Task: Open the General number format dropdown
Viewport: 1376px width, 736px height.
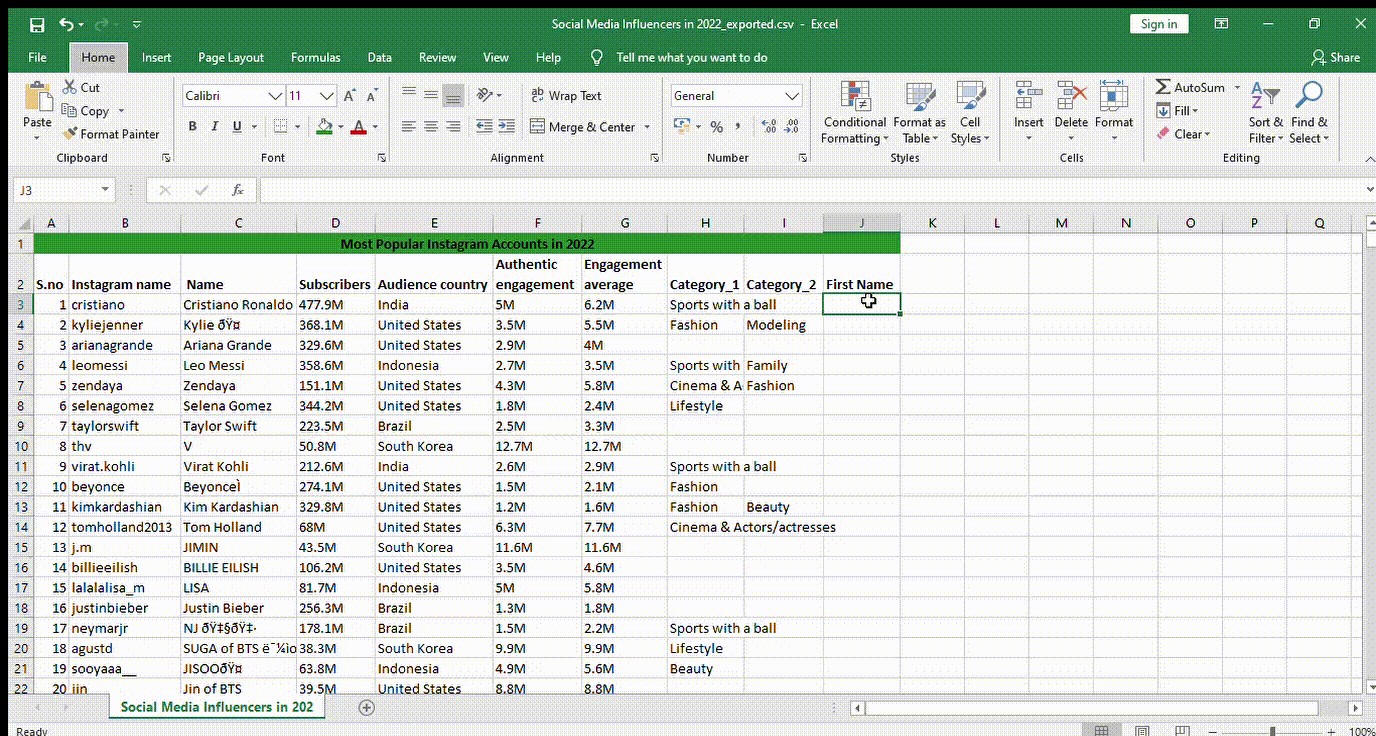Action: pos(792,96)
